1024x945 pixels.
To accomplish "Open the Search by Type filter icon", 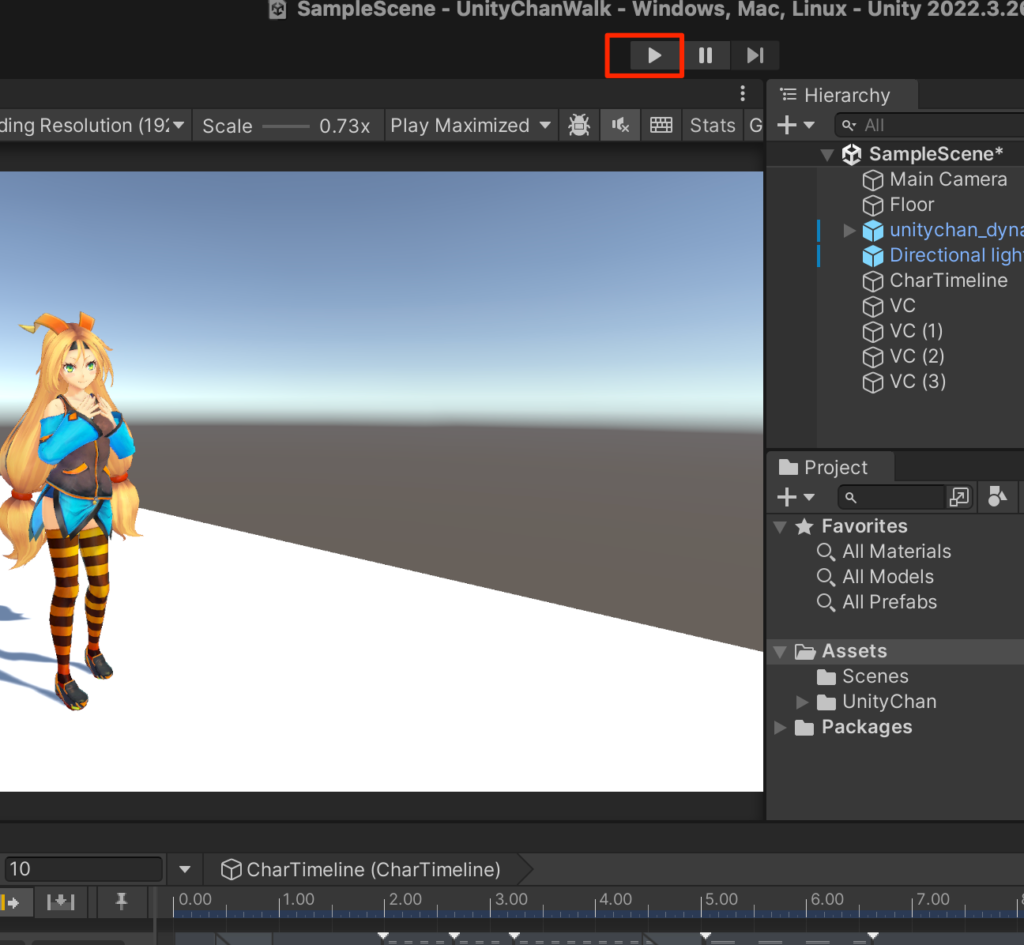I will 997,497.
